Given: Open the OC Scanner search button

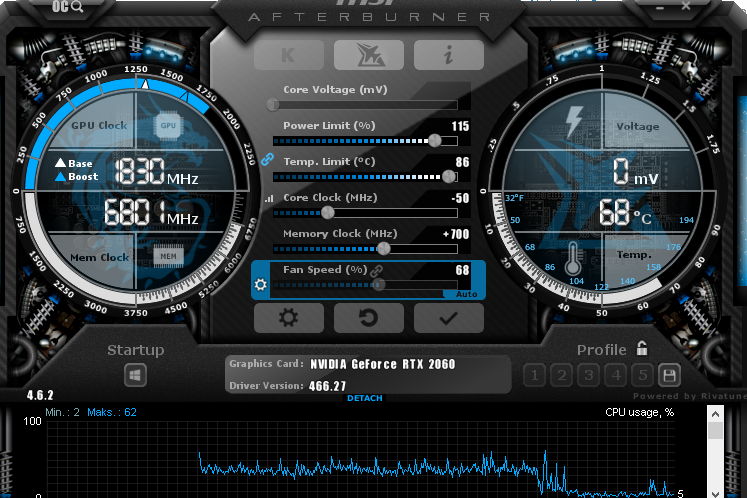Looking at the screenshot, I should pyautogui.click(x=67, y=7).
